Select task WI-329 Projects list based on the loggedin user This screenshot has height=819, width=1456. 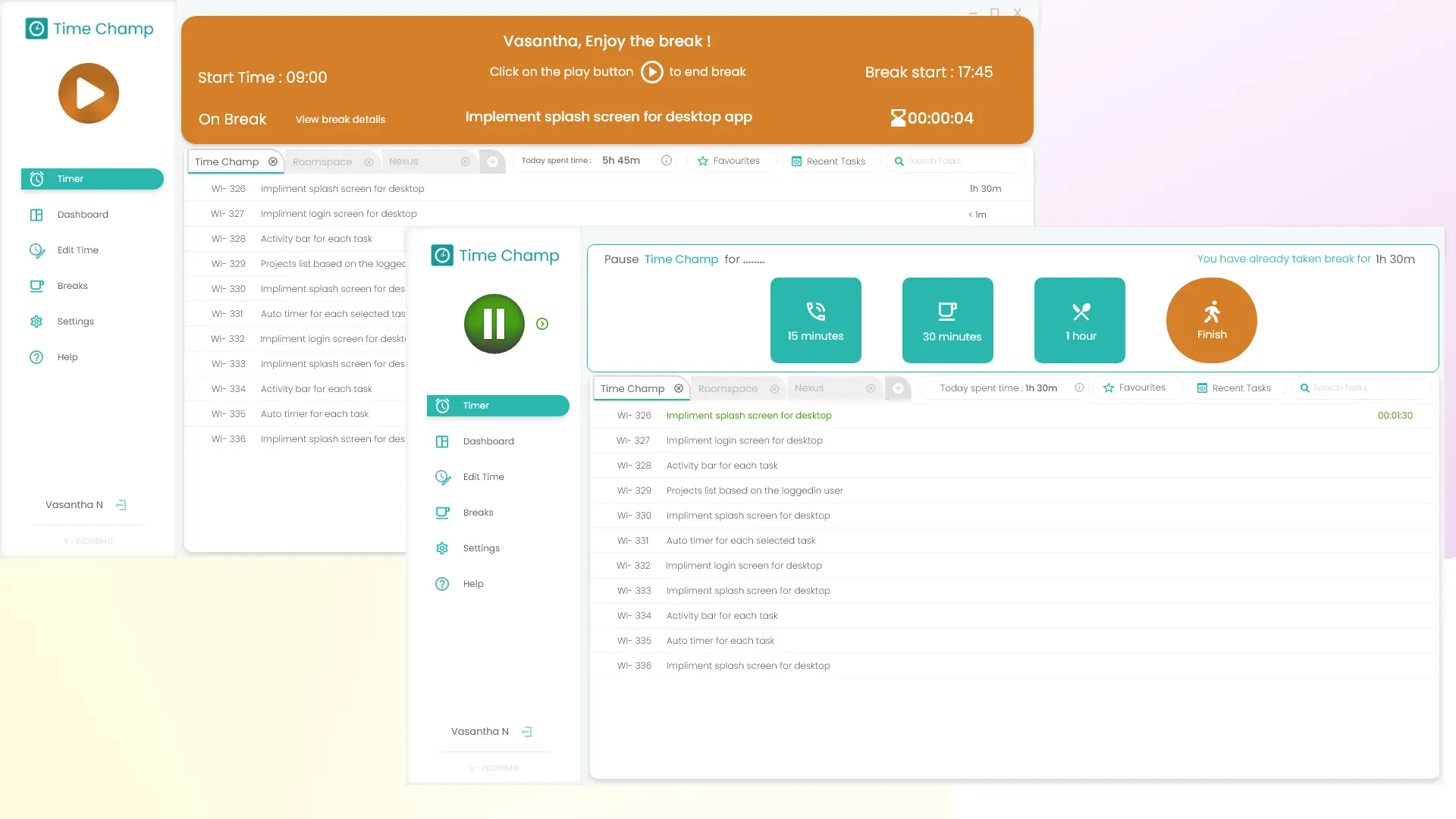pyautogui.click(x=1013, y=491)
